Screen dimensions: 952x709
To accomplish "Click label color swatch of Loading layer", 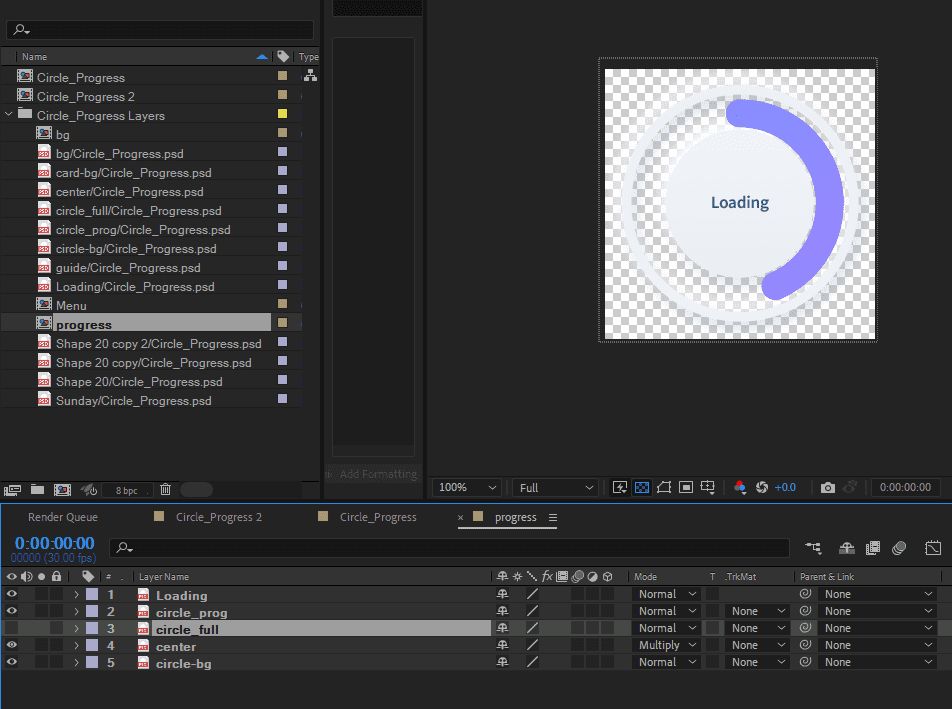I will 92,594.
